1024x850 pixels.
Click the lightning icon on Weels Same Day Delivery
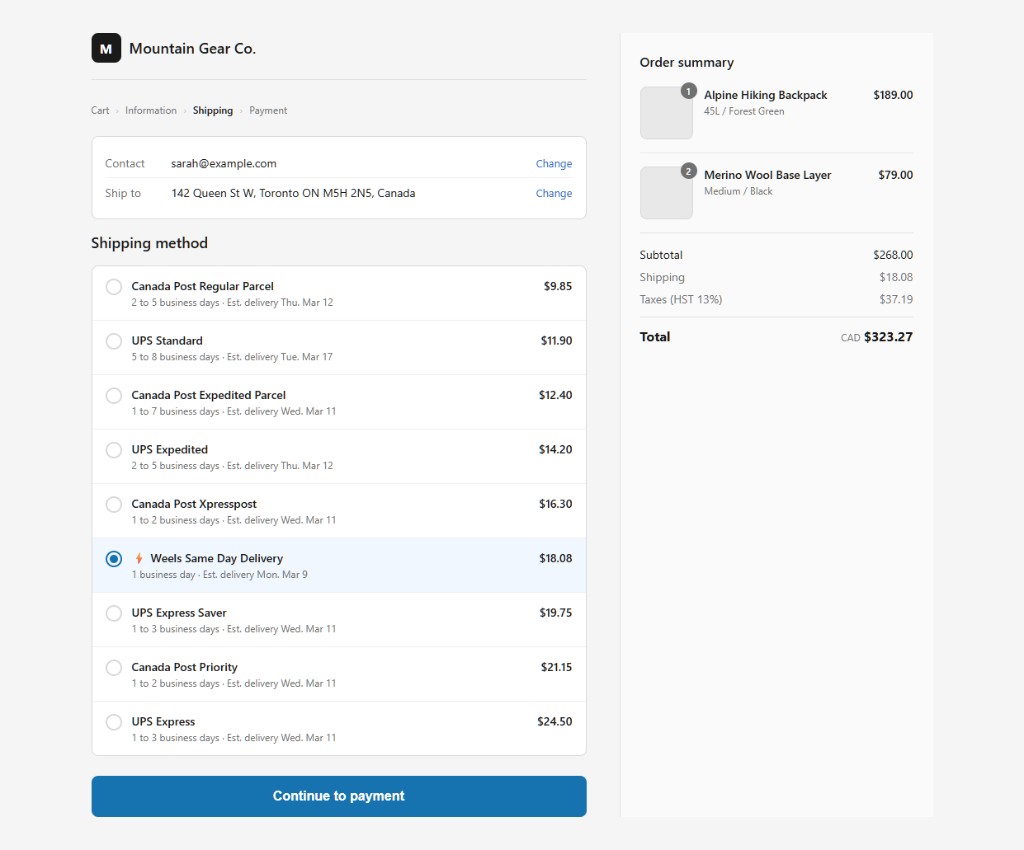[x=139, y=558]
